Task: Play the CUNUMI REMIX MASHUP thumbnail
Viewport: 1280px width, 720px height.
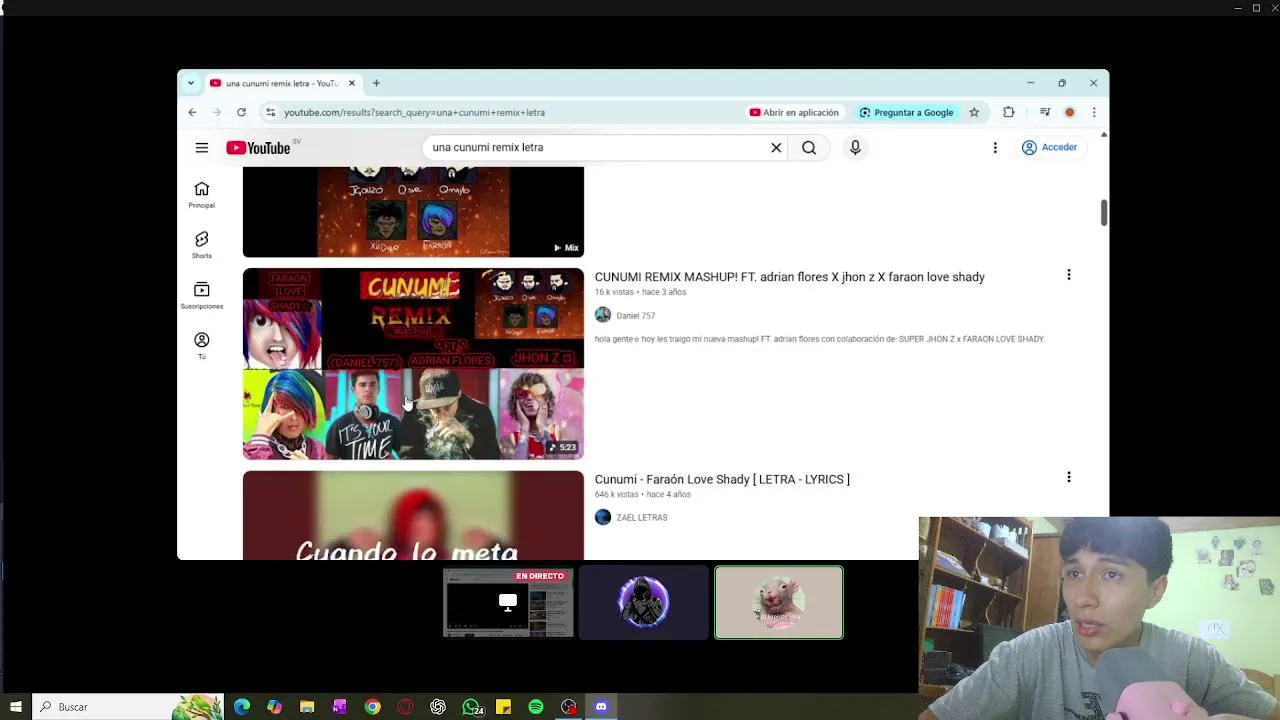Action: (413, 364)
